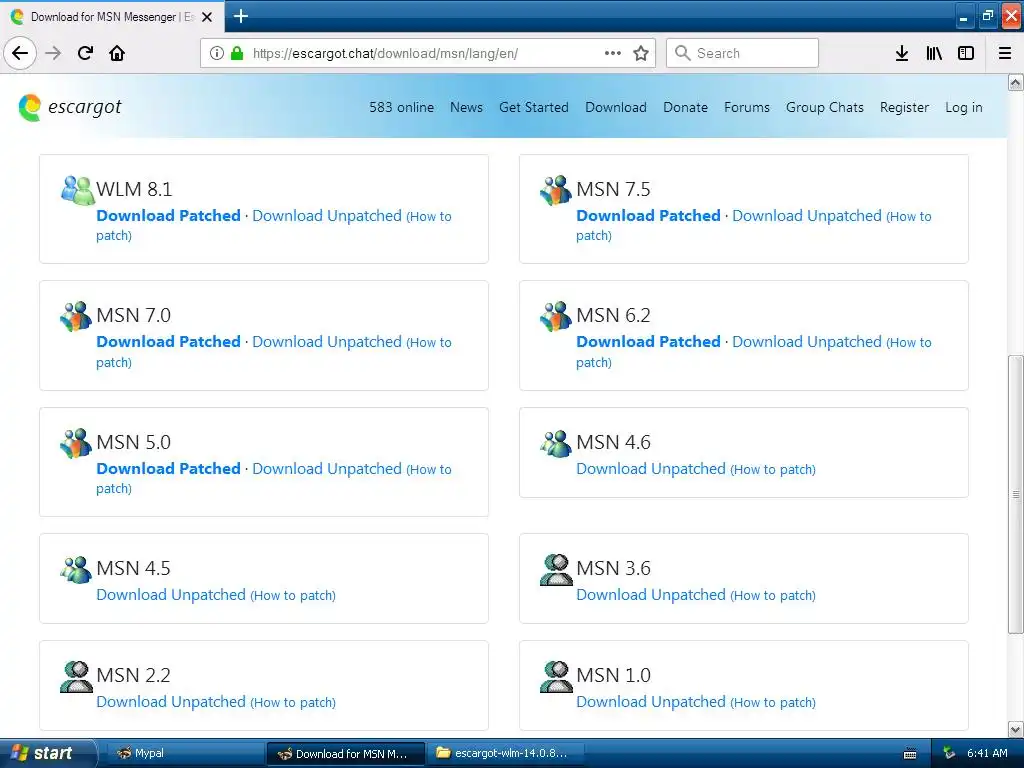Download Patched MSN 7.0

pos(168,342)
